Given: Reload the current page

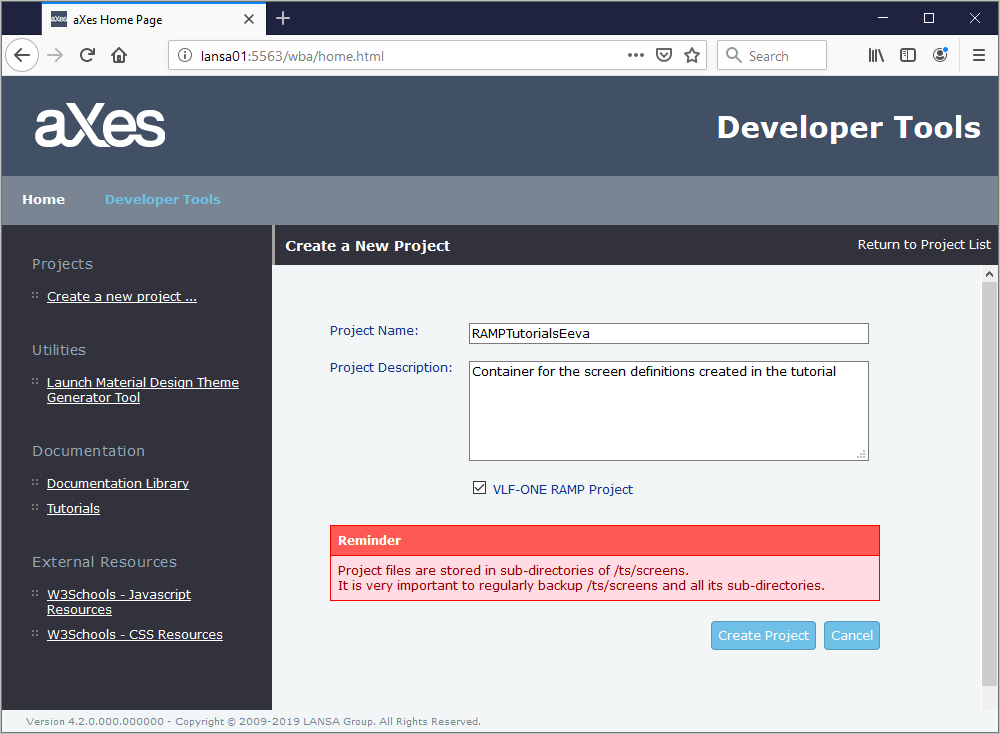Looking at the screenshot, I should click(87, 55).
